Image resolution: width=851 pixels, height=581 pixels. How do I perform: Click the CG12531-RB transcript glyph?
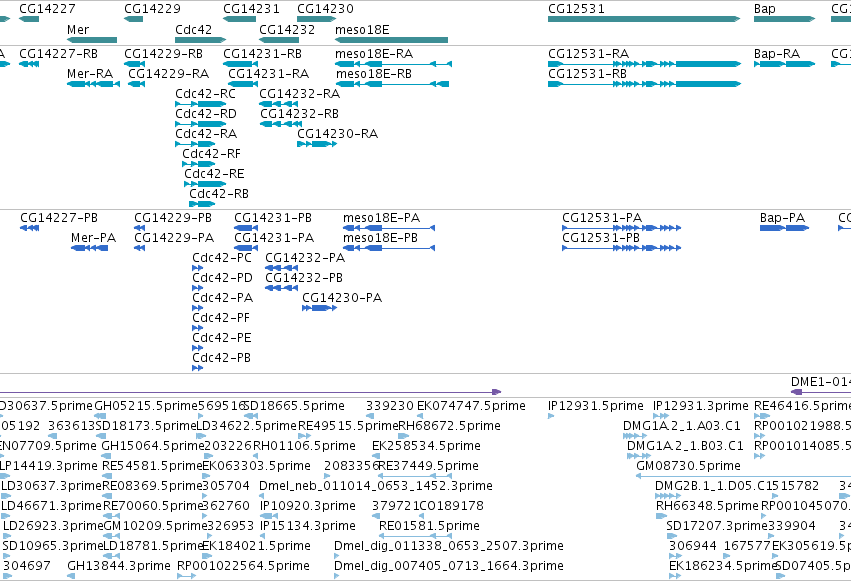(x=644, y=84)
